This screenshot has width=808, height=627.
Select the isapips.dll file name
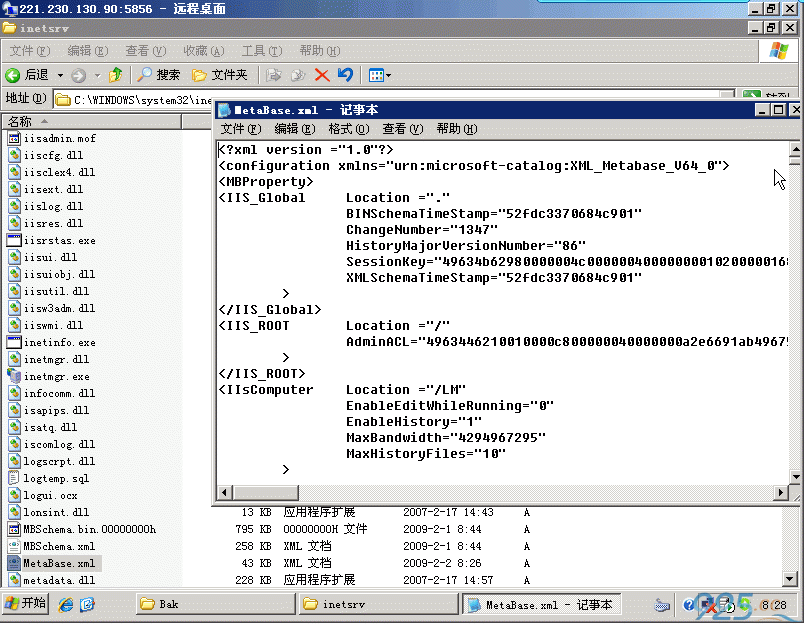point(56,411)
